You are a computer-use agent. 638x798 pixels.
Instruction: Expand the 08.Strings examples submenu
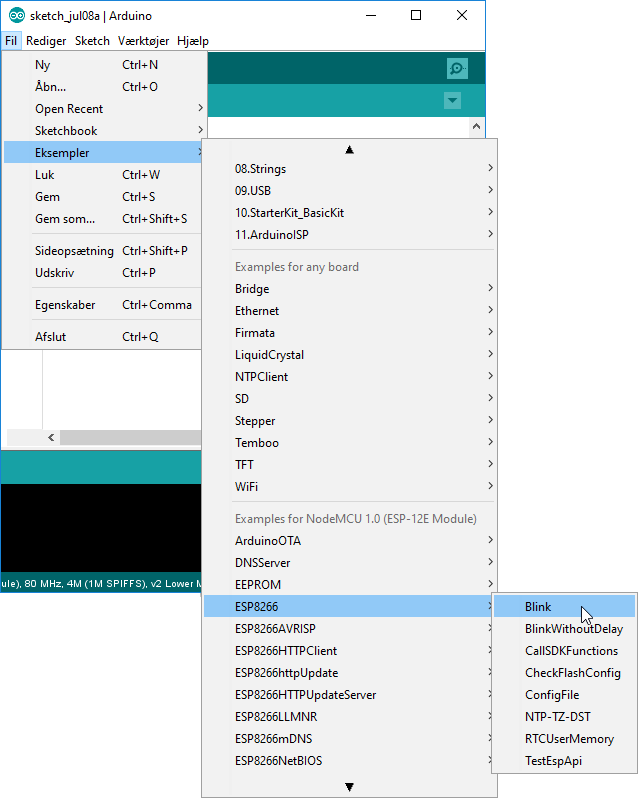coord(260,169)
